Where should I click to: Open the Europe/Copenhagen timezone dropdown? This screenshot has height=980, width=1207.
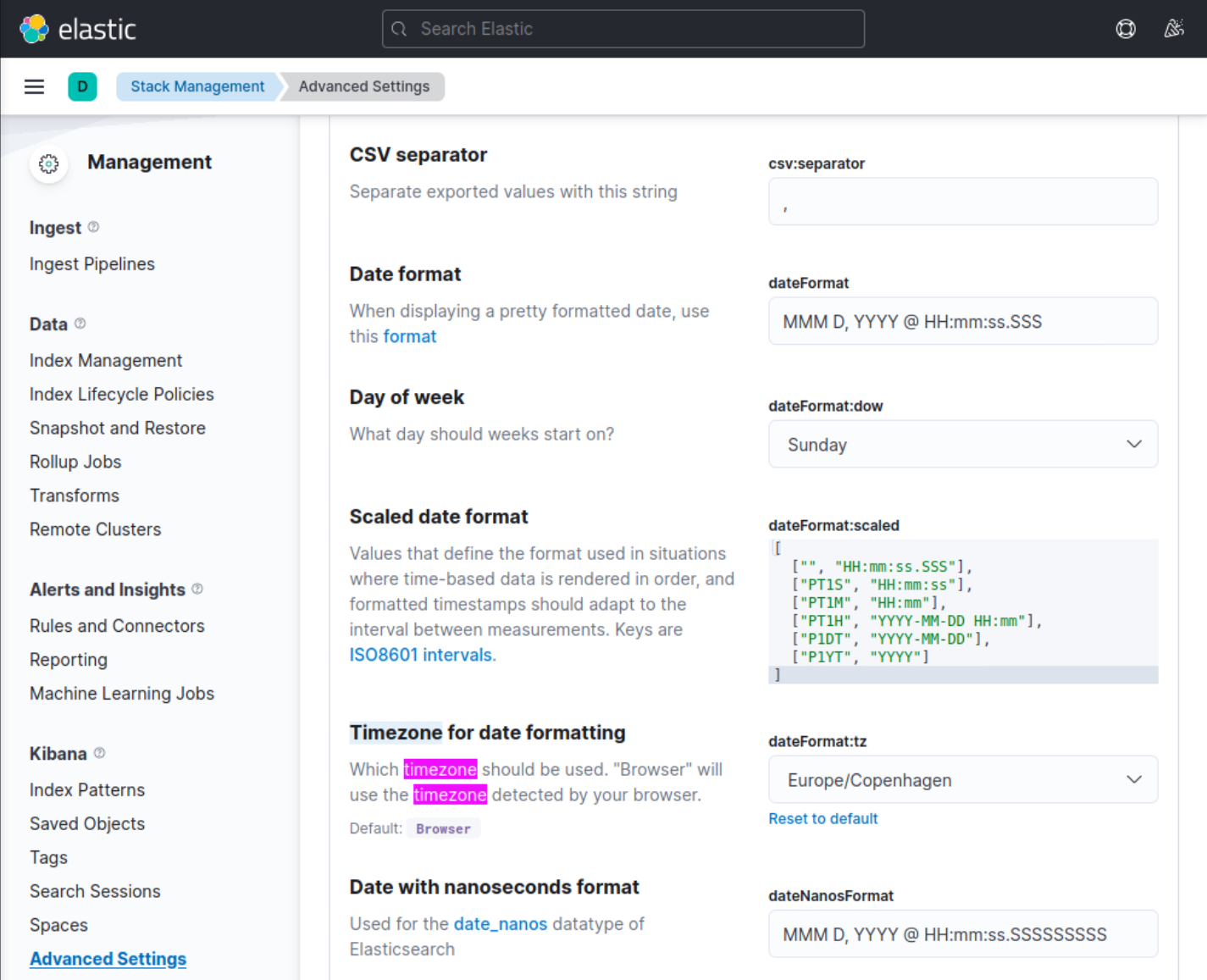click(962, 780)
